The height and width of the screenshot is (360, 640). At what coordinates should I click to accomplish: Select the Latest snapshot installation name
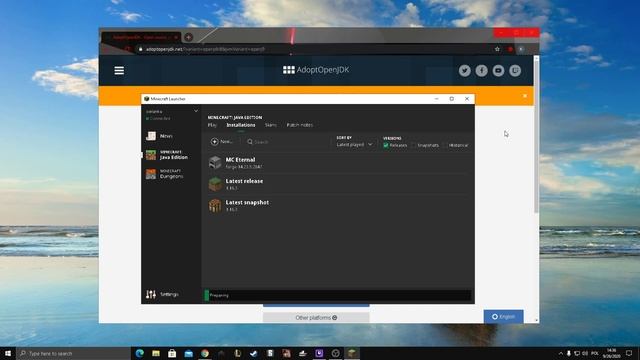click(x=247, y=202)
